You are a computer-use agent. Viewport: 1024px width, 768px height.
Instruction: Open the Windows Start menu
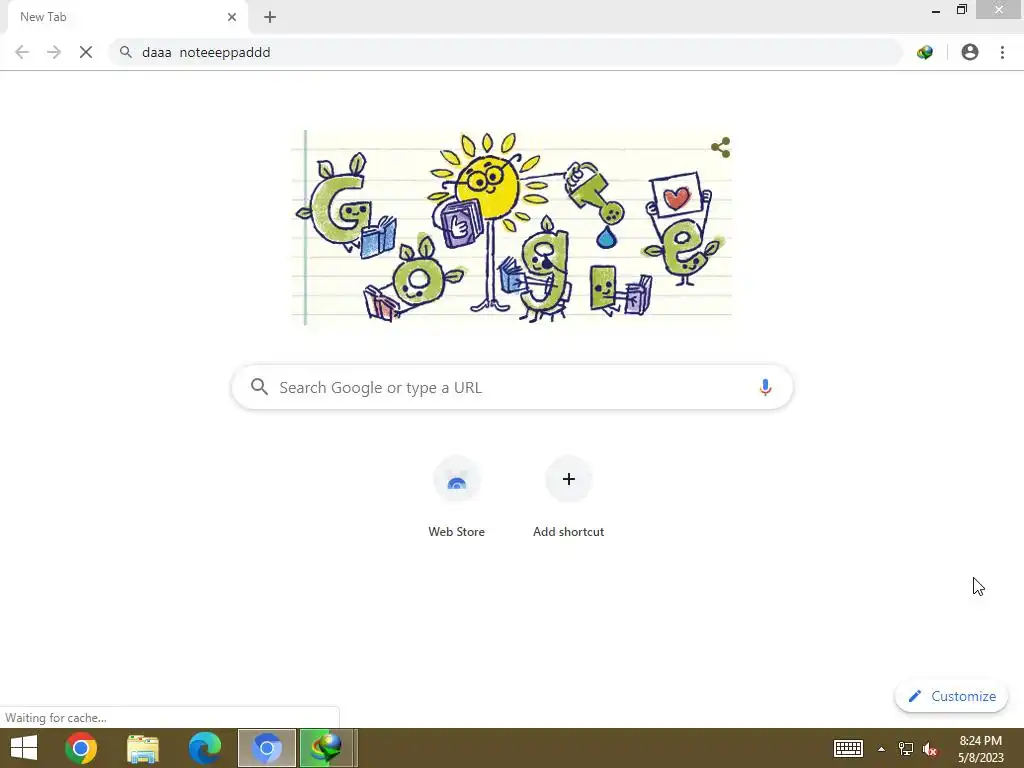tap(24, 748)
